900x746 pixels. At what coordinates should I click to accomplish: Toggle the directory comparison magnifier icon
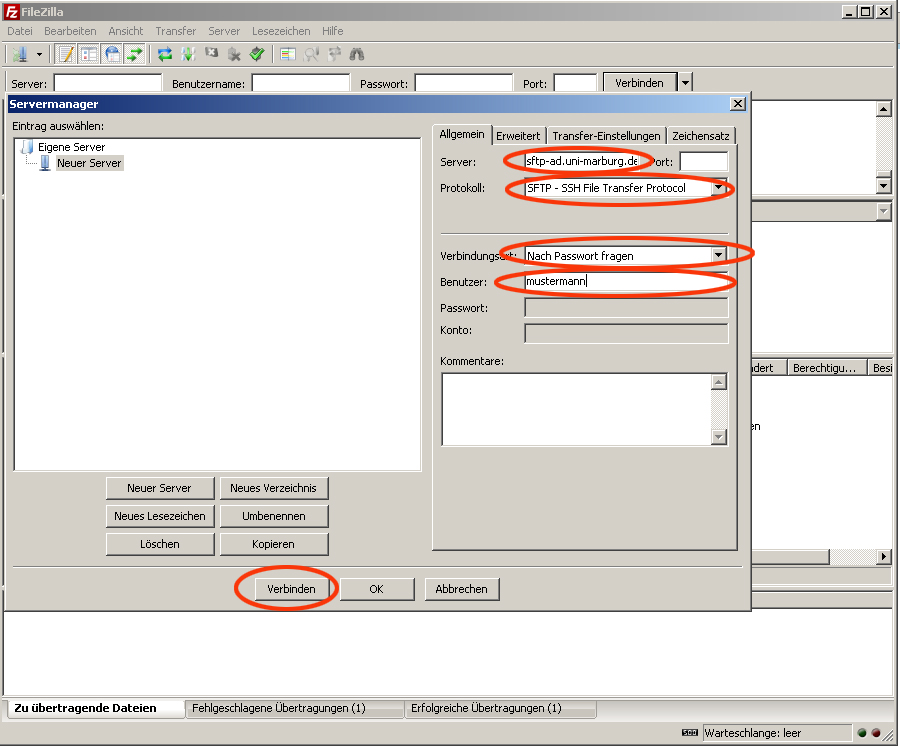click(311, 55)
